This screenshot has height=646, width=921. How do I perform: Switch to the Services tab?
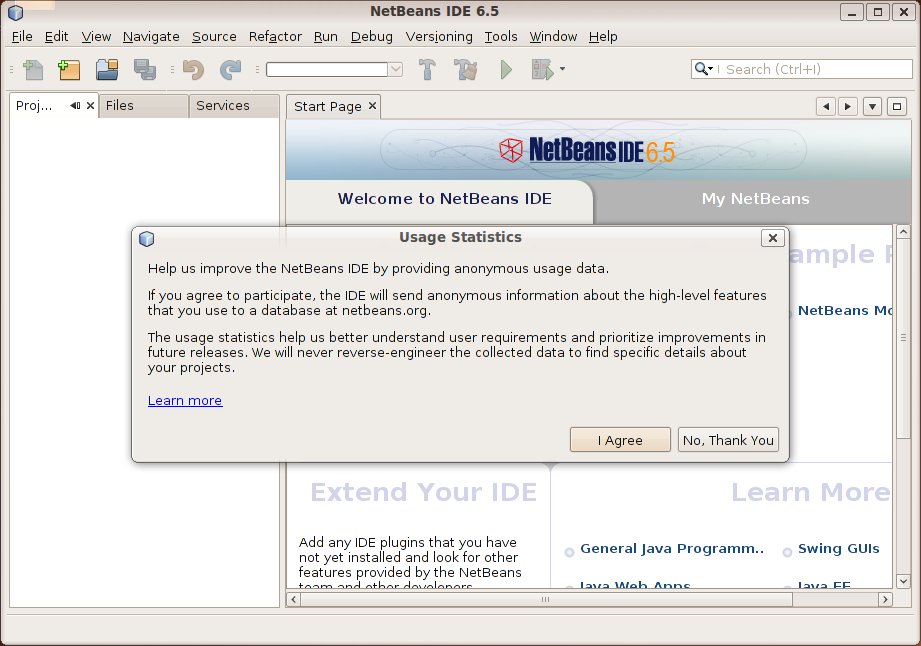pos(223,106)
